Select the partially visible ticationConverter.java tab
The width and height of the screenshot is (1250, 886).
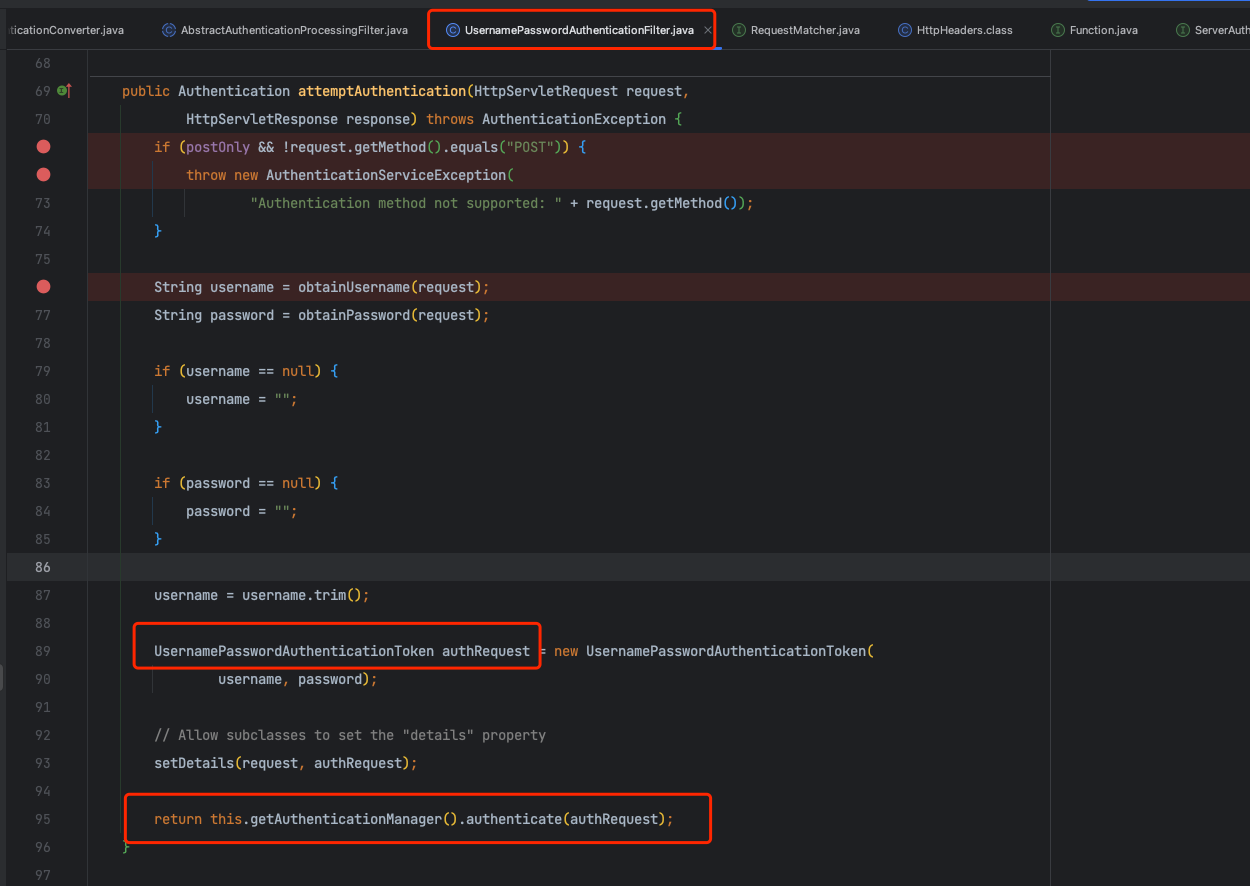pos(66,30)
